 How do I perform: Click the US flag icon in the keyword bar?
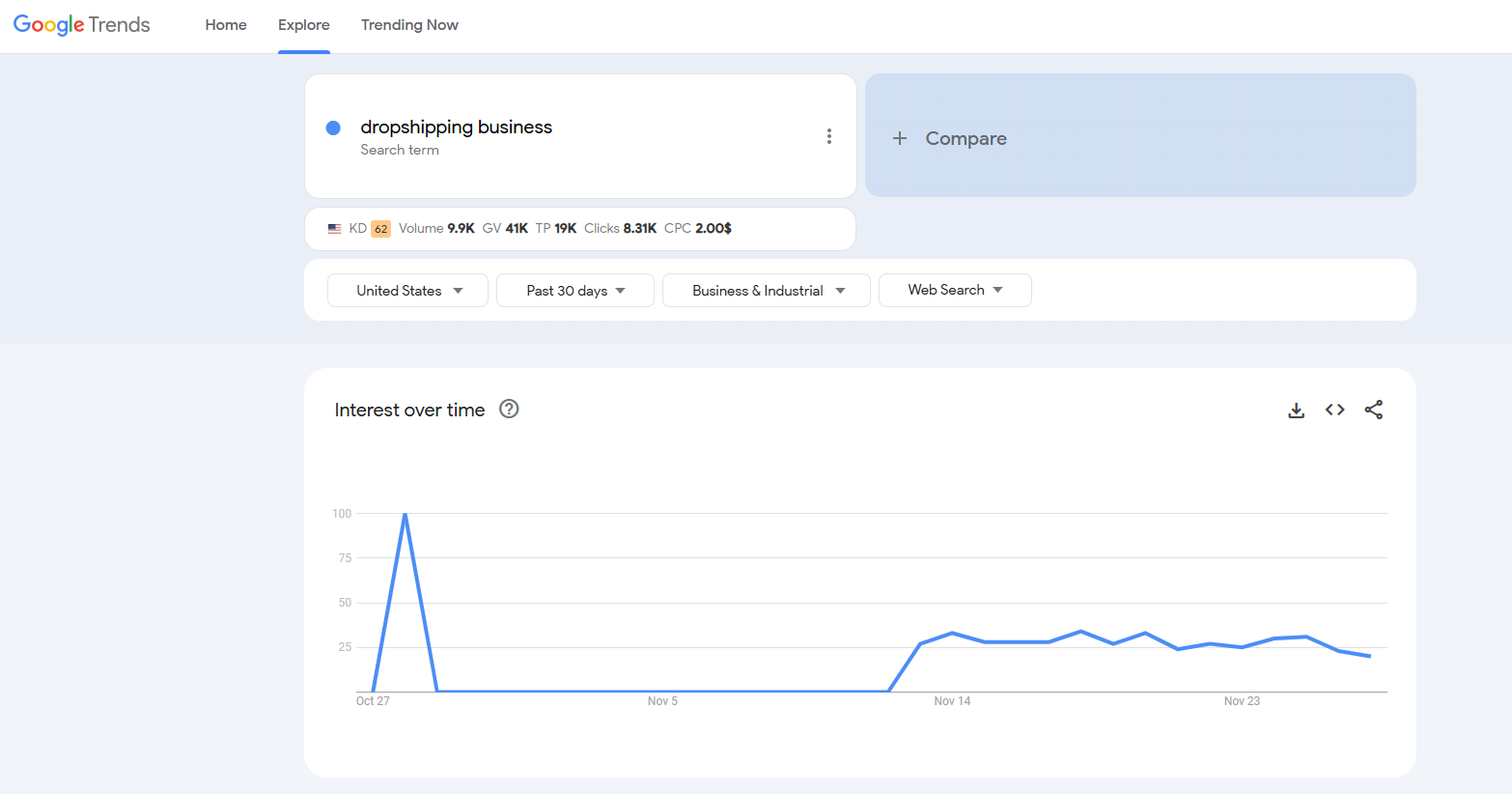pos(335,229)
